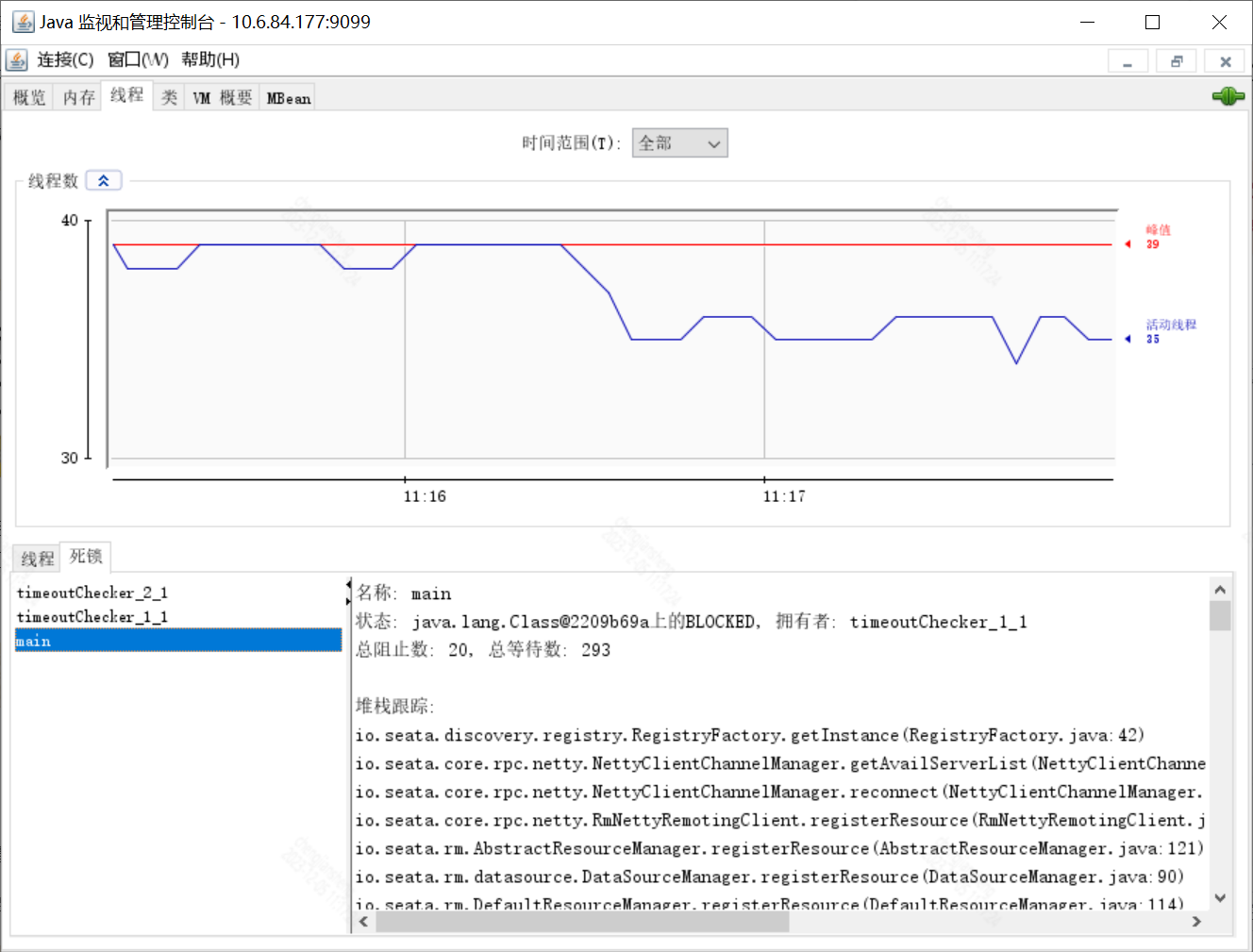Open the 时间范围 dropdown
This screenshot has height=952, width=1253.
(679, 142)
